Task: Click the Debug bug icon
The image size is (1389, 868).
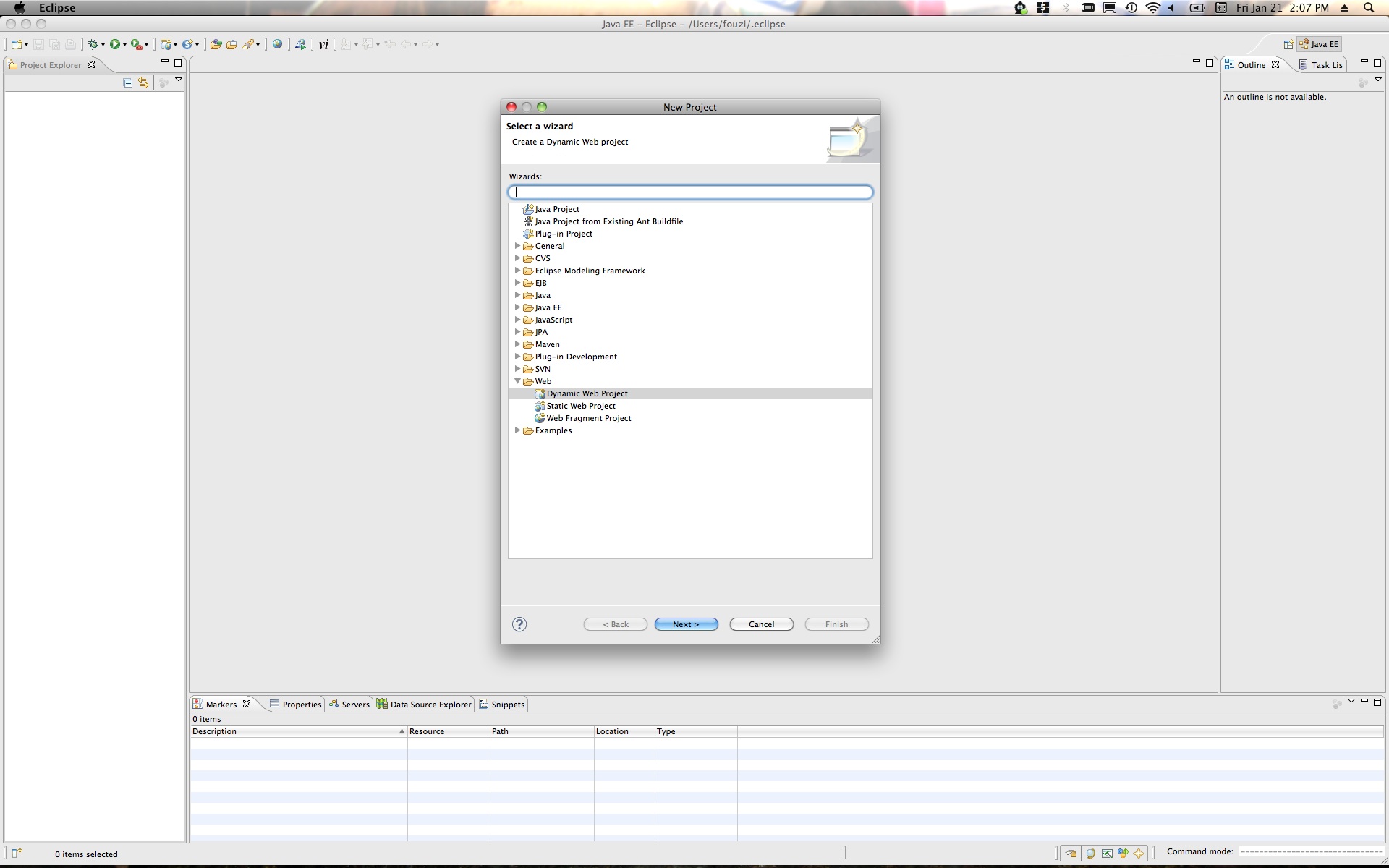Action: [93, 44]
